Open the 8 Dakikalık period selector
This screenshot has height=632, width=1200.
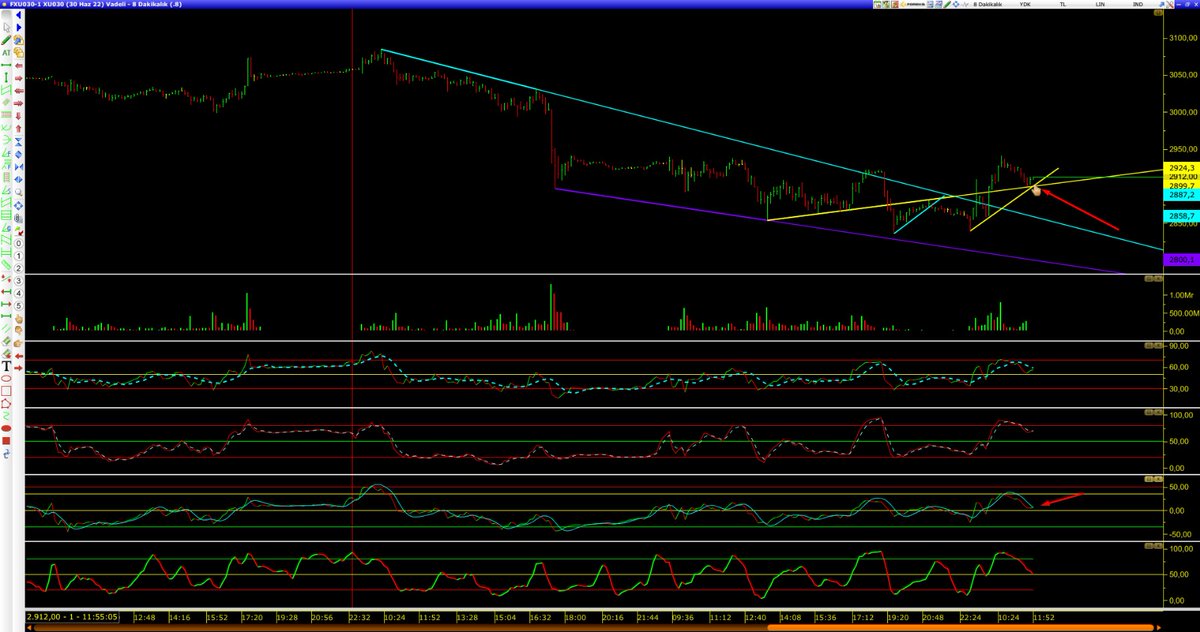988,5
